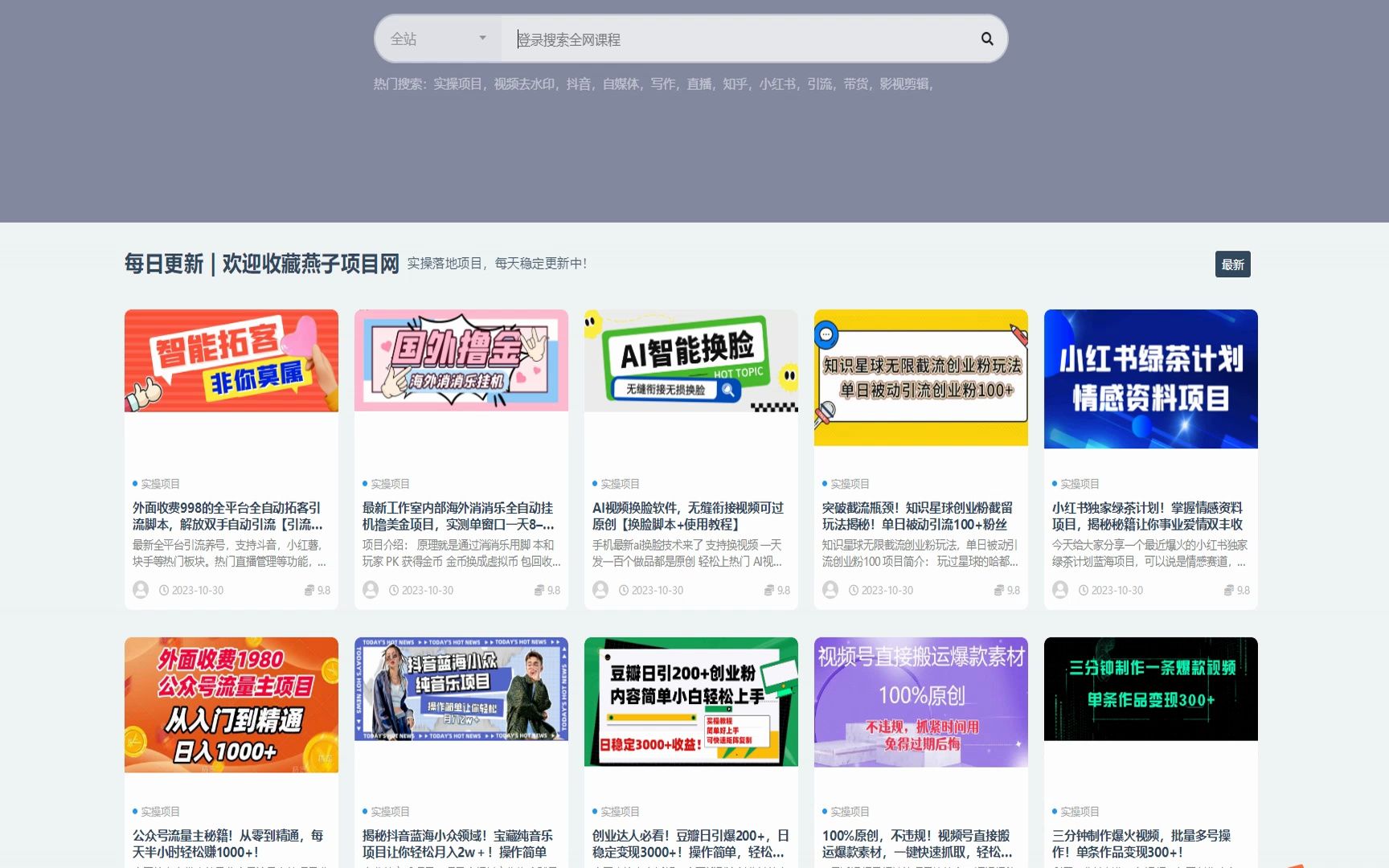Open article title 创业达人必看！豆瓣日引爆200+

point(690,844)
